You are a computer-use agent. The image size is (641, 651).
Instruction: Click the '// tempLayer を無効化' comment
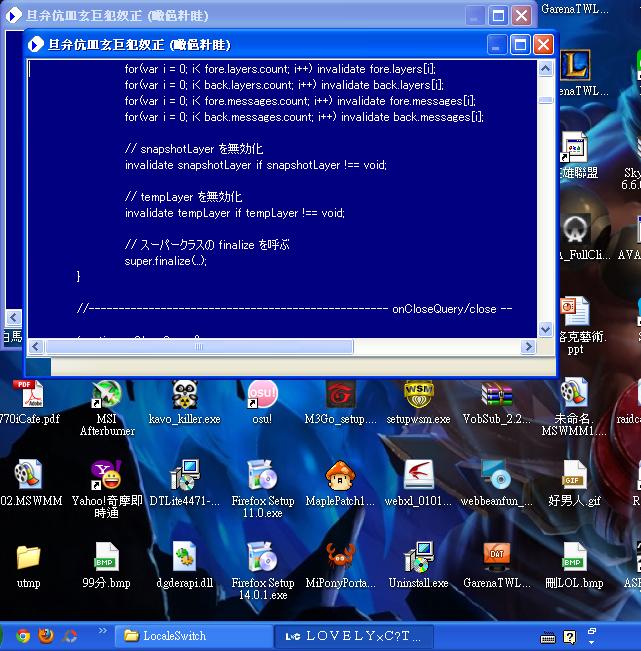click(x=183, y=197)
